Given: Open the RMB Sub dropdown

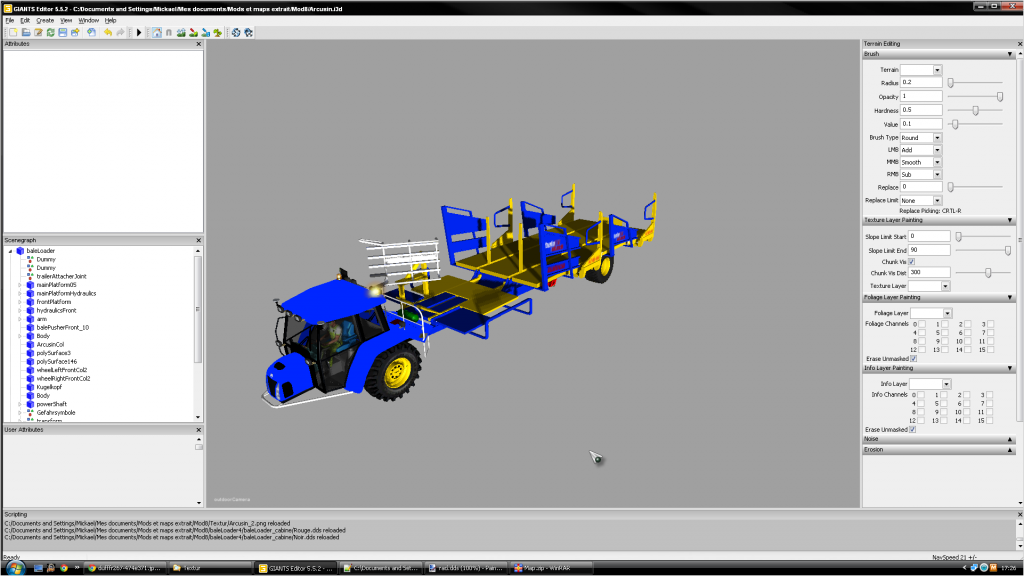Looking at the screenshot, I should tap(937, 174).
